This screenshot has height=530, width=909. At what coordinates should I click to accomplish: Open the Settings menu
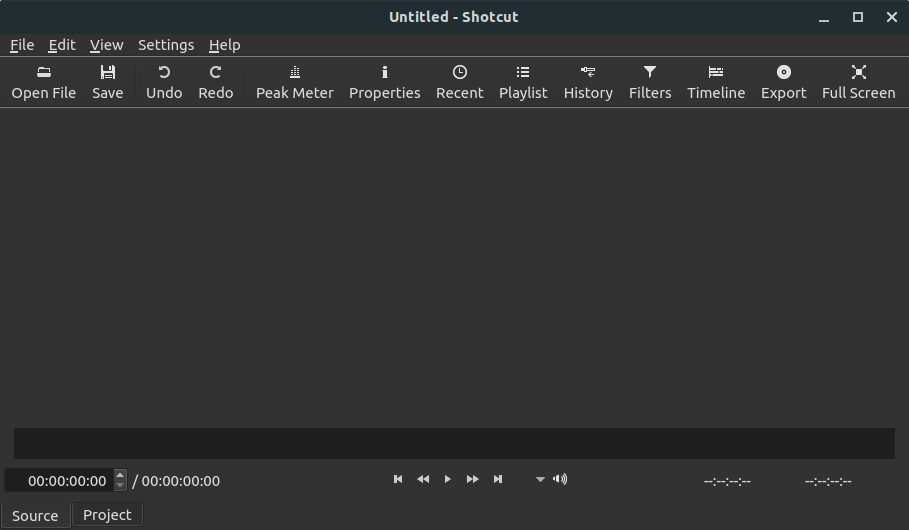click(x=166, y=45)
